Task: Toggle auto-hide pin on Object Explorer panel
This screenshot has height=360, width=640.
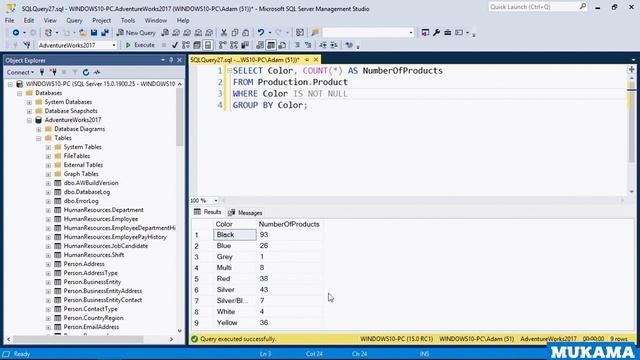Action: tap(171, 60)
